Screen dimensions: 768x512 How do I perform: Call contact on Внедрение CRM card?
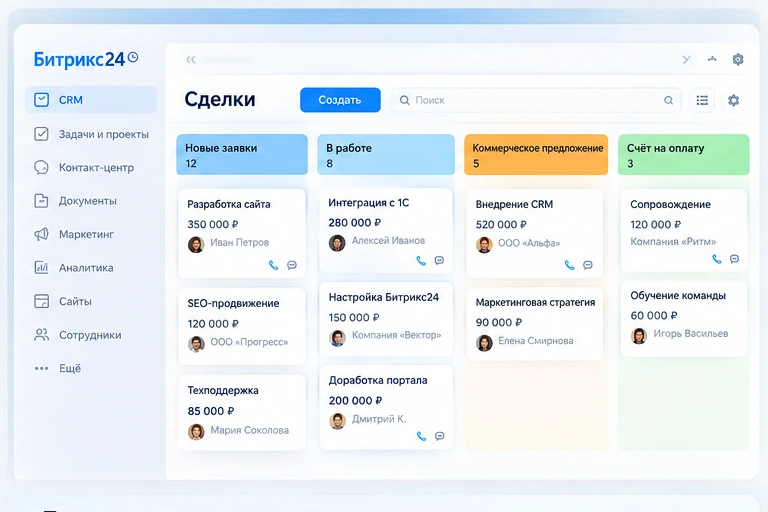tap(569, 265)
